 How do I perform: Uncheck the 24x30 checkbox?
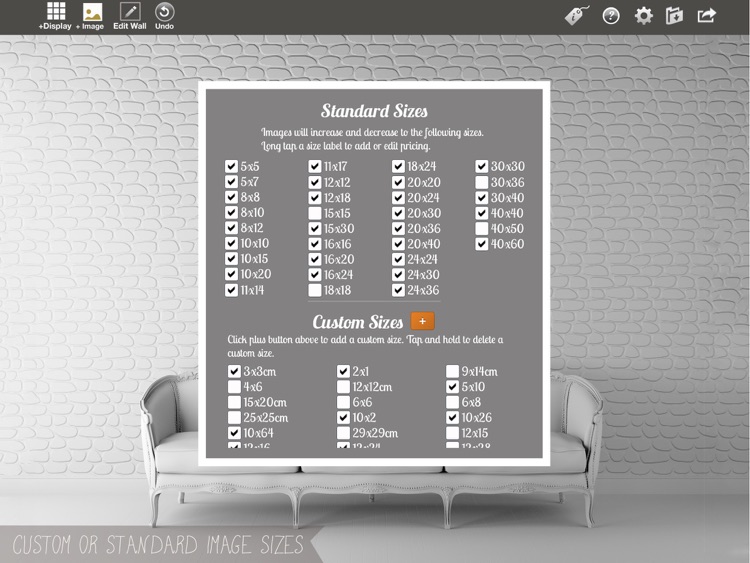point(398,275)
